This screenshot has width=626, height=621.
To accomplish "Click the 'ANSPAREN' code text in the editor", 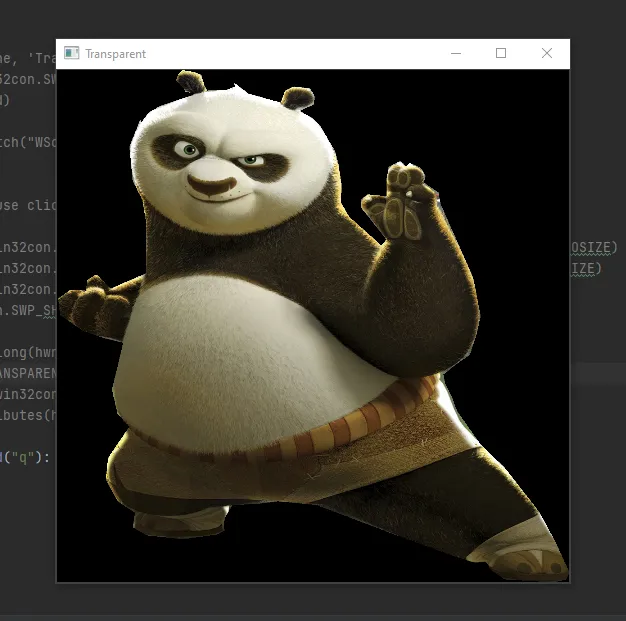I will [x=28, y=373].
